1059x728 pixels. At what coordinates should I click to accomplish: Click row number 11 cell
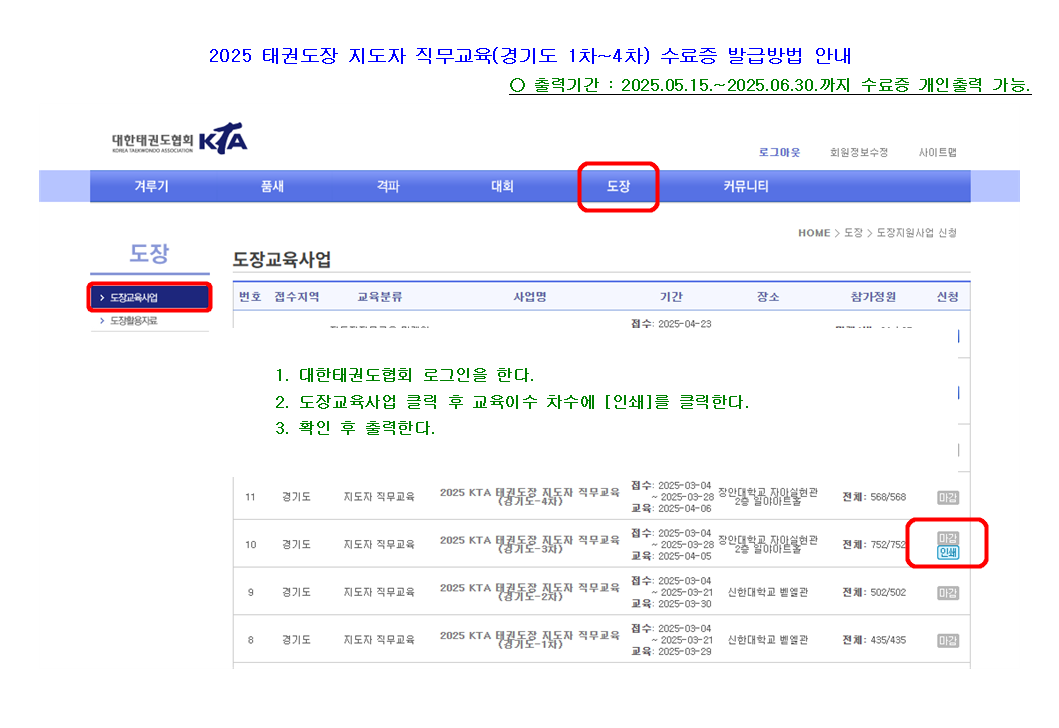point(250,497)
